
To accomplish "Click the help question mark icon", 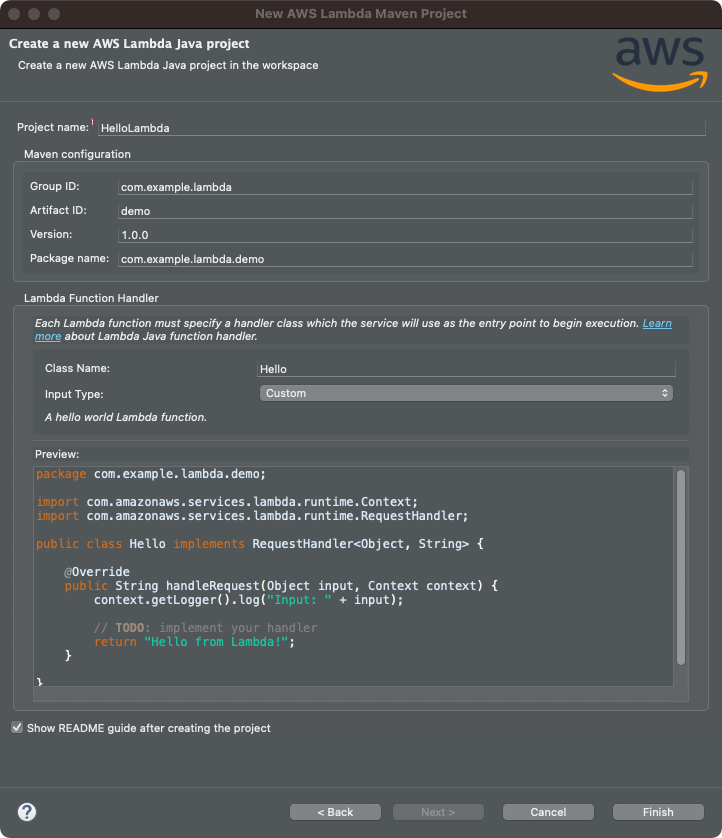I will pyautogui.click(x=27, y=812).
